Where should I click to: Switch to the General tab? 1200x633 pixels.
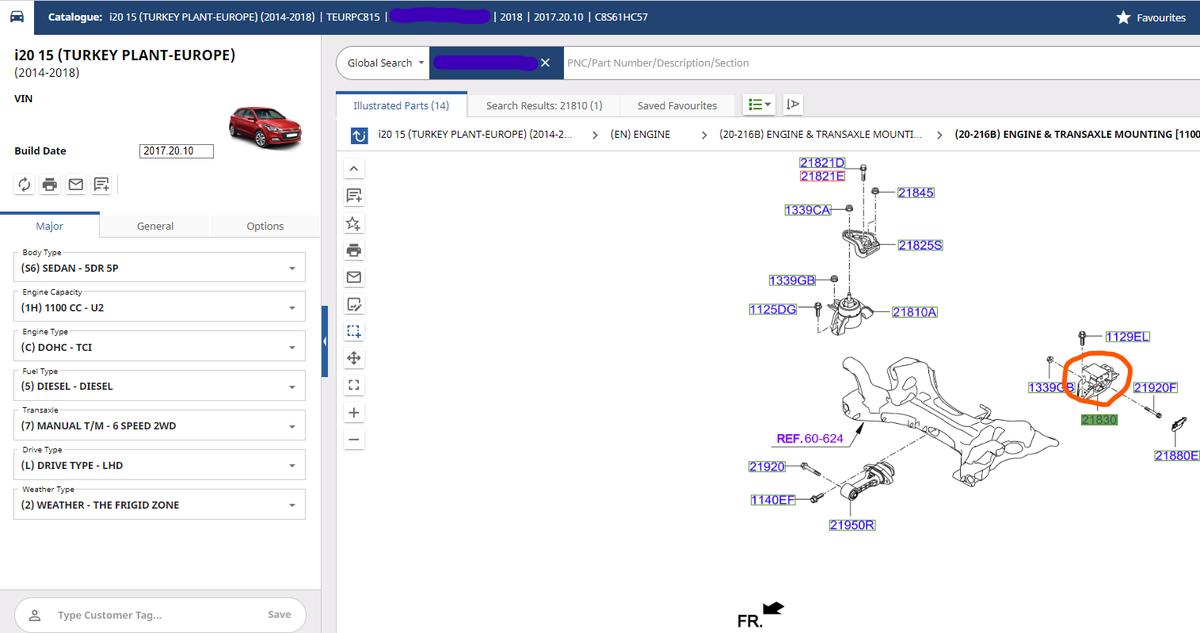pyautogui.click(x=155, y=226)
